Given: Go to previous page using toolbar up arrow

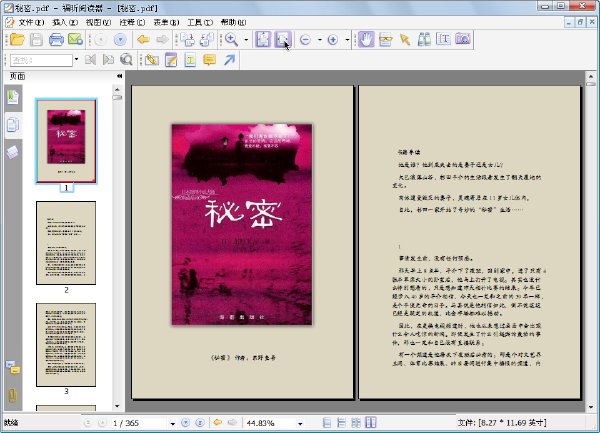Looking at the screenshot, I should (101, 39).
